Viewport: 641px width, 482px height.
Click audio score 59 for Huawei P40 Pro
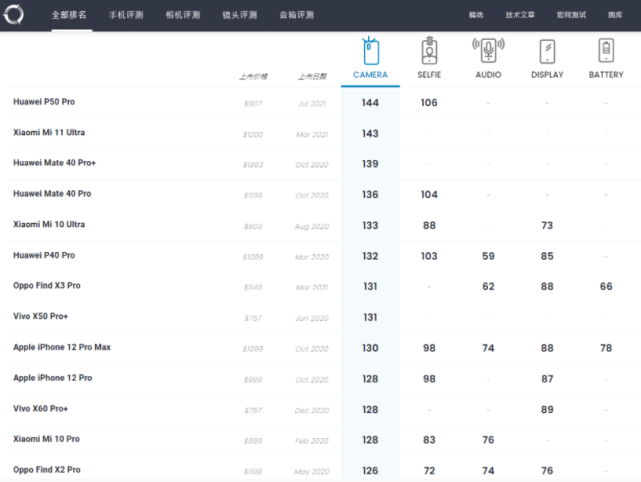coord(488,256)
